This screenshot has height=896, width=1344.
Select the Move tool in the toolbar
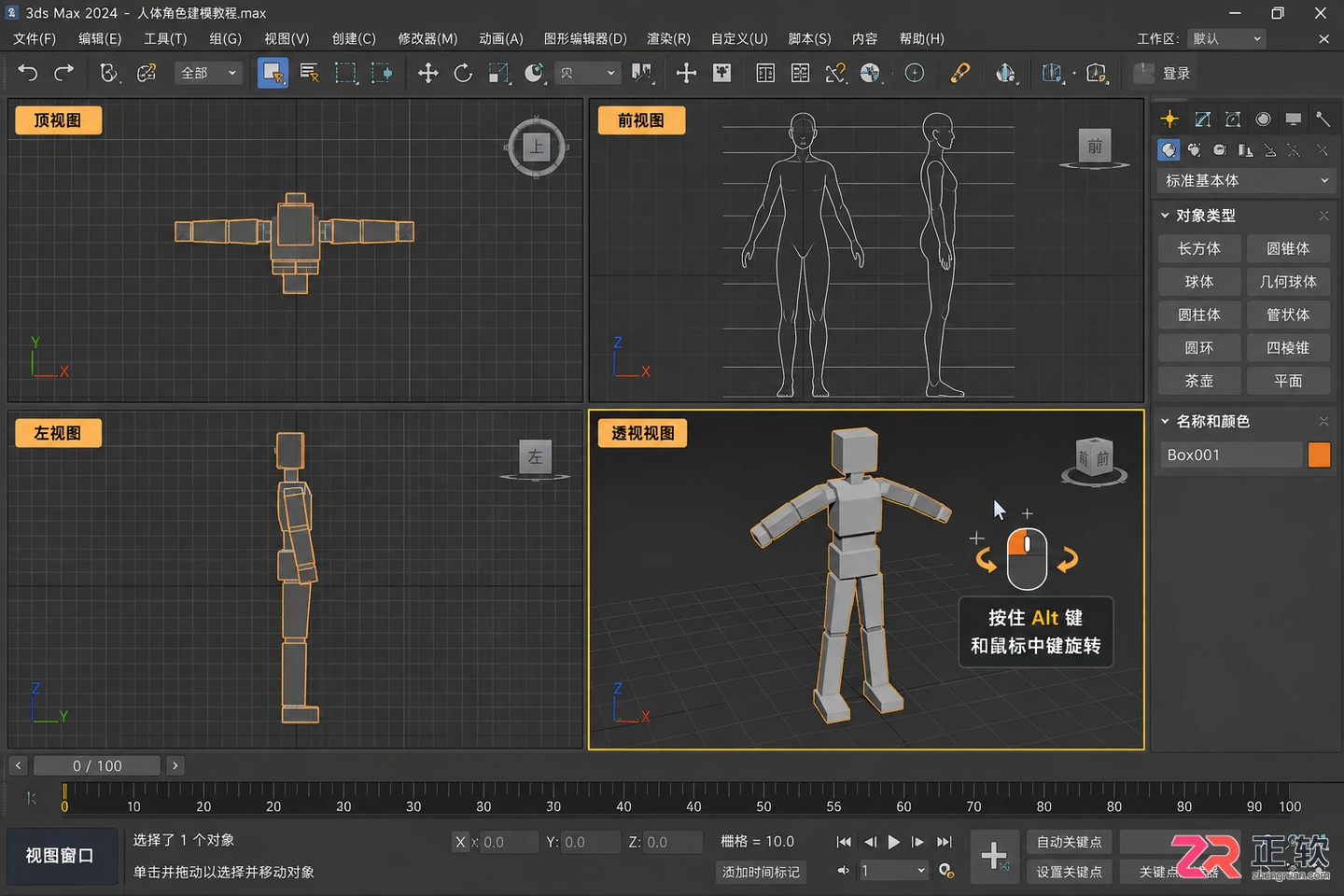click(x=427, y=73)
